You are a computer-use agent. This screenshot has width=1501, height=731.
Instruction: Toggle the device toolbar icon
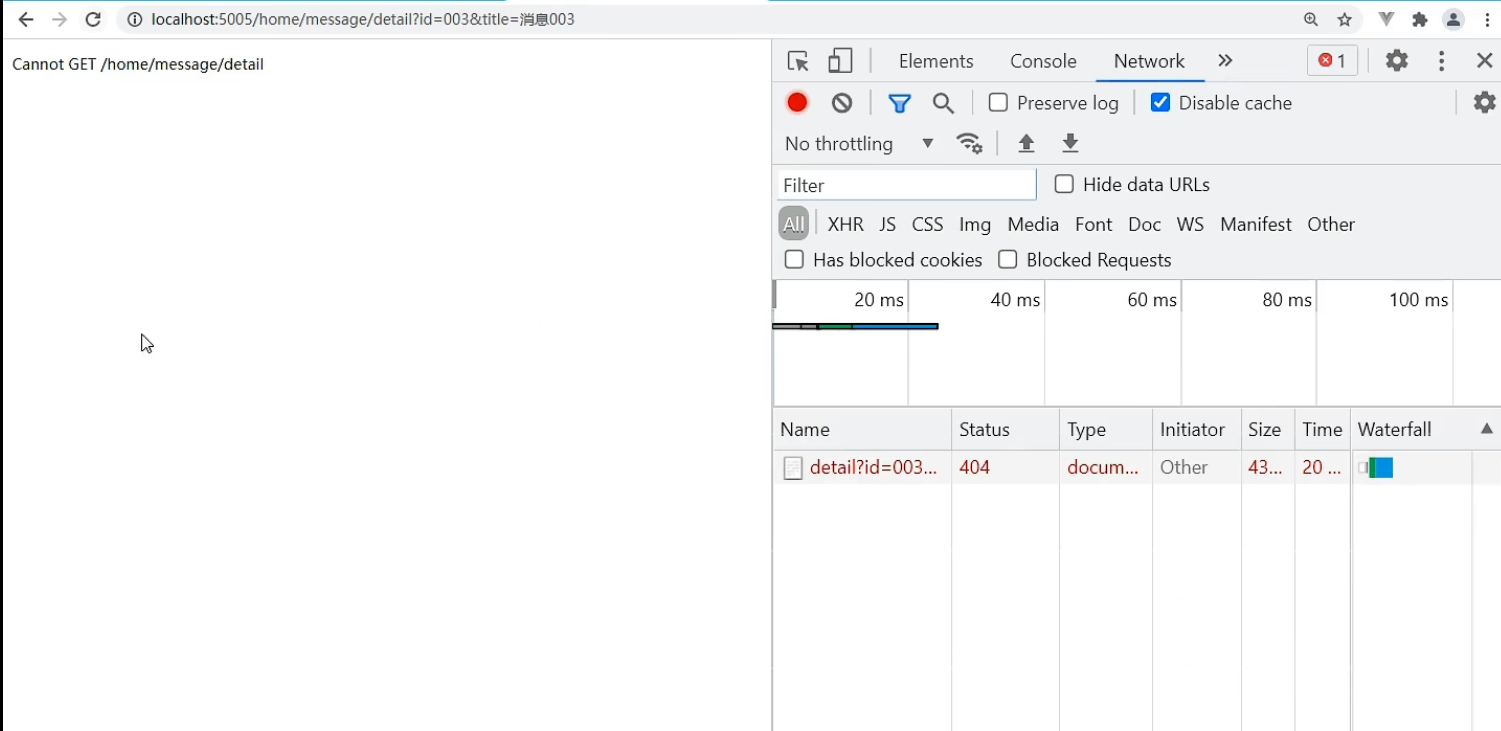pos(840,61)
